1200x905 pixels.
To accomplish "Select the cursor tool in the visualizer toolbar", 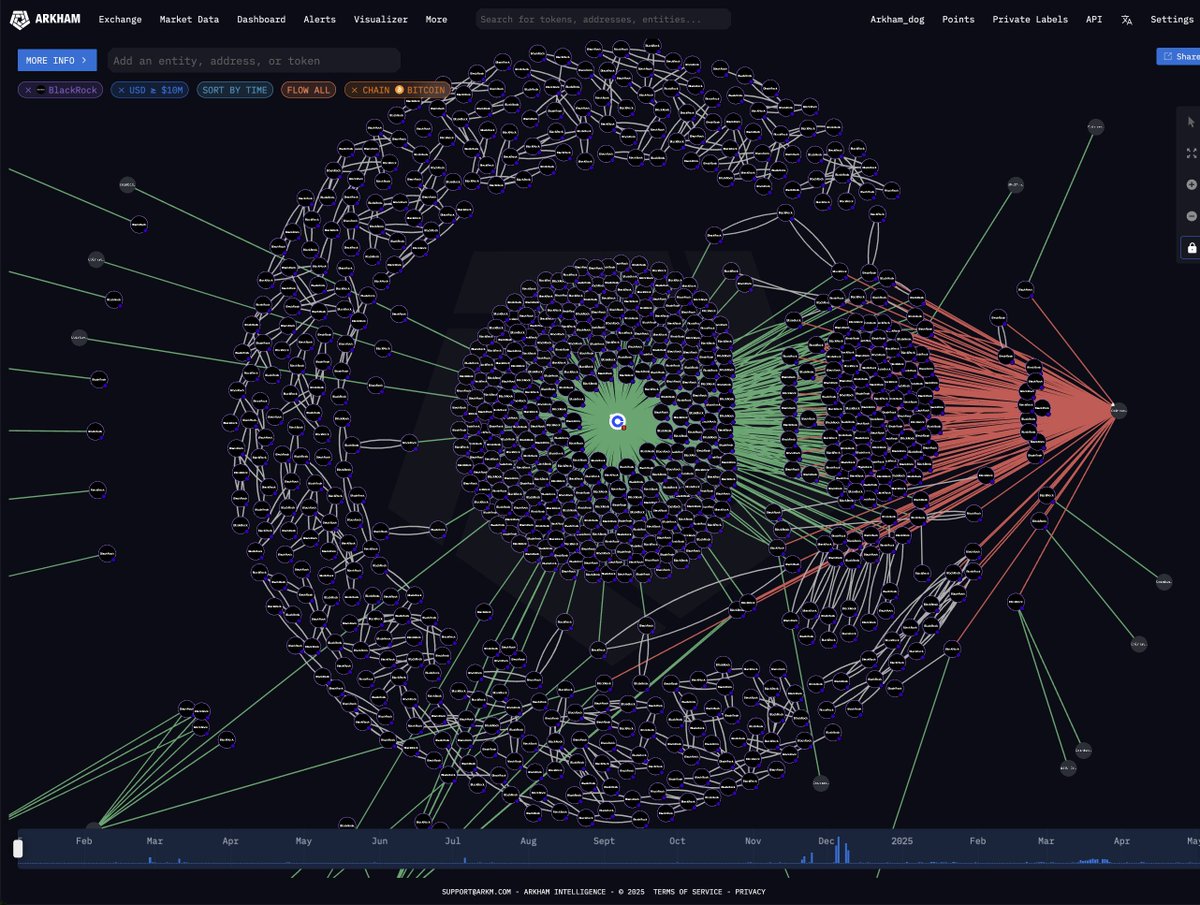I will [1191, 123].
